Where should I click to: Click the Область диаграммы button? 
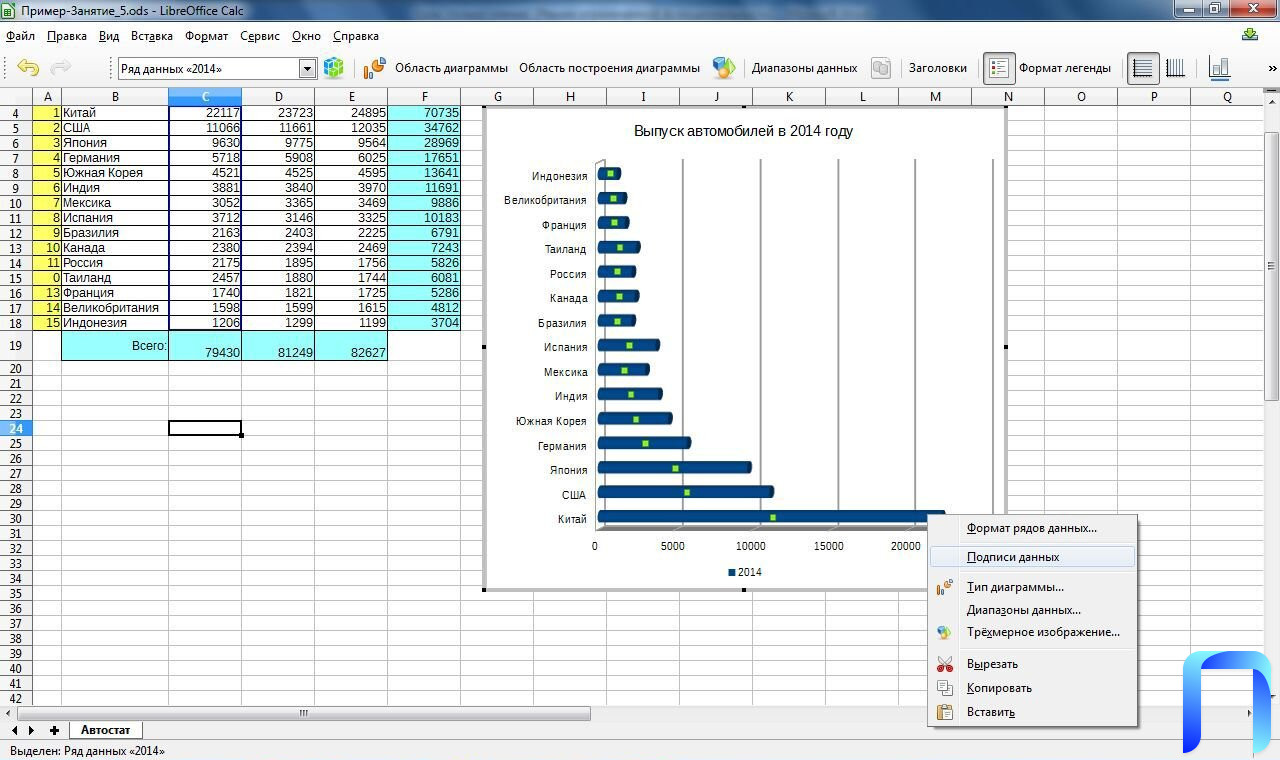[x=451, y=68]
